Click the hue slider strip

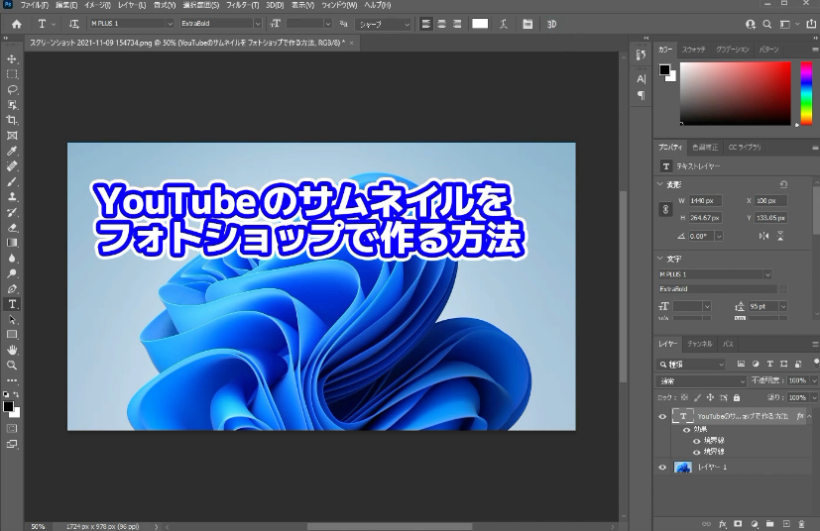pos(806,93)
